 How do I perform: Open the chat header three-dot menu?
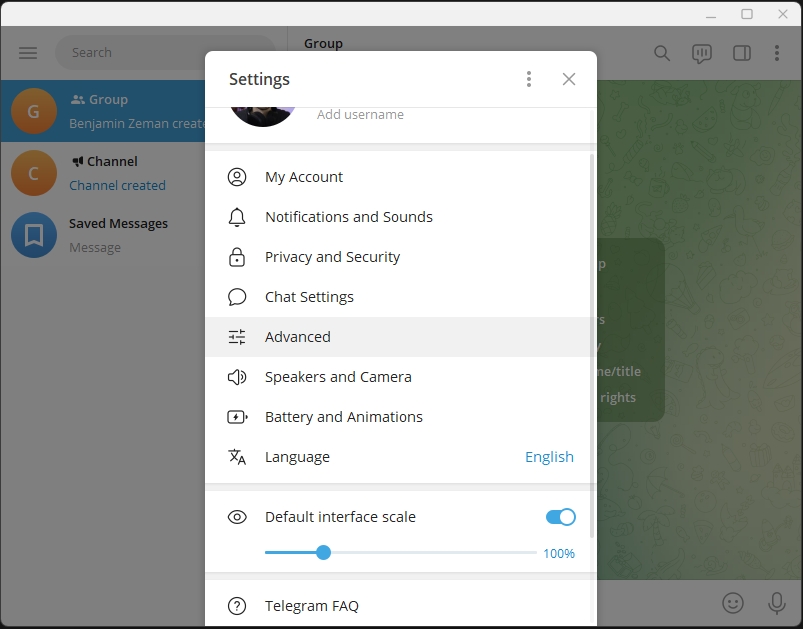pos(777,53)
